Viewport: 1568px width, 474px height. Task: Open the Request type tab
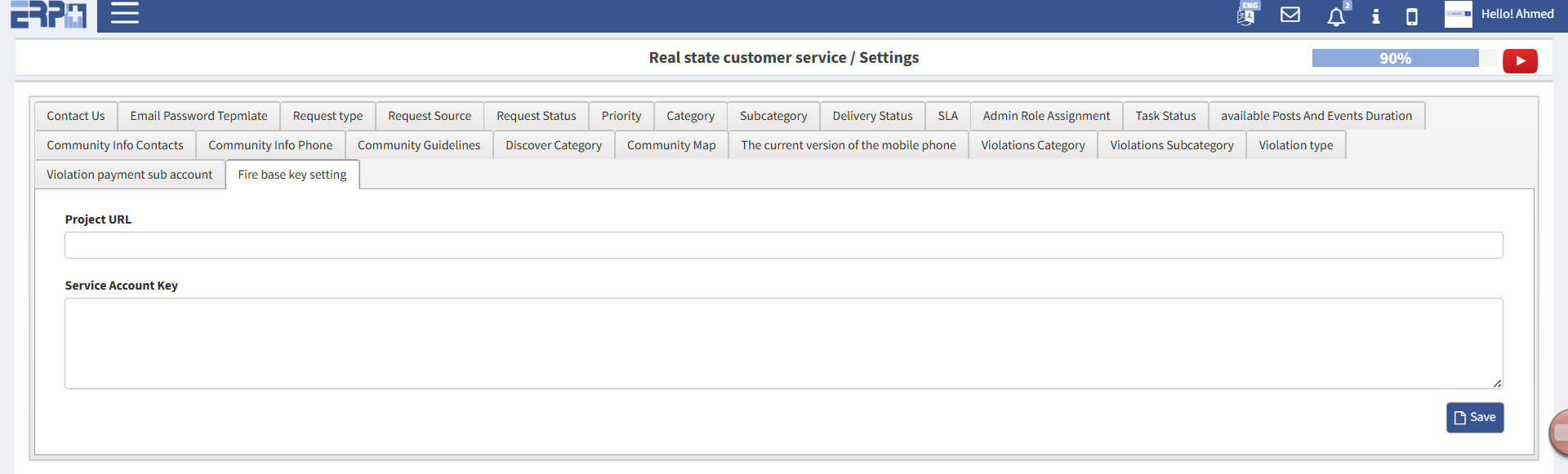[327, 116]
